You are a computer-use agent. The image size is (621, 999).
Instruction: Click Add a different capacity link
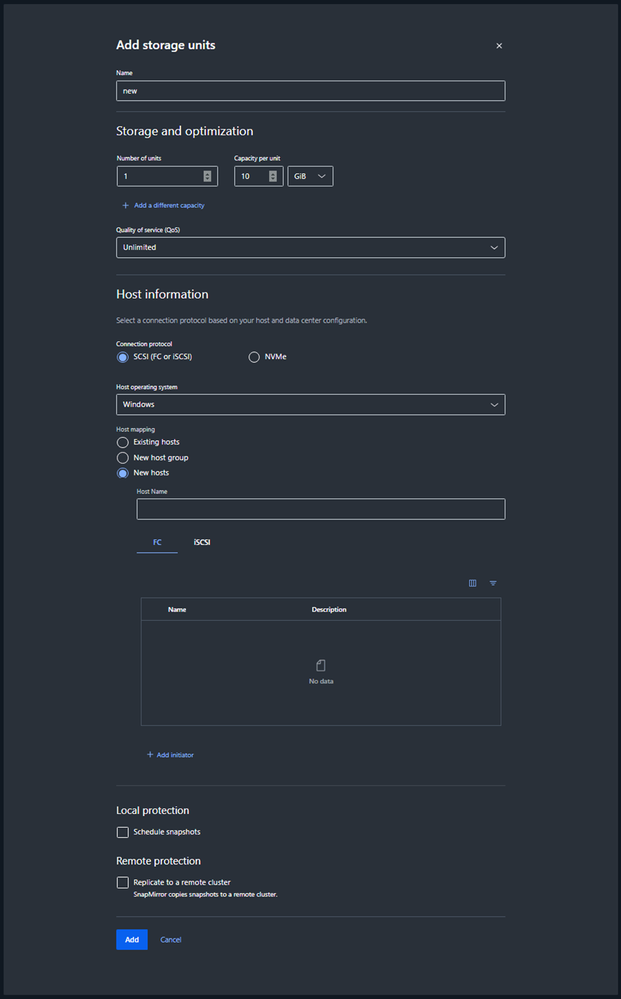coord(163,206)
